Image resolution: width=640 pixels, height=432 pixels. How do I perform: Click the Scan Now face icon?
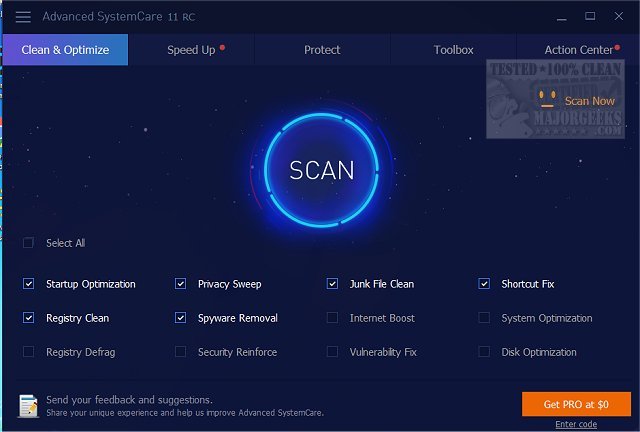(547, 99)
